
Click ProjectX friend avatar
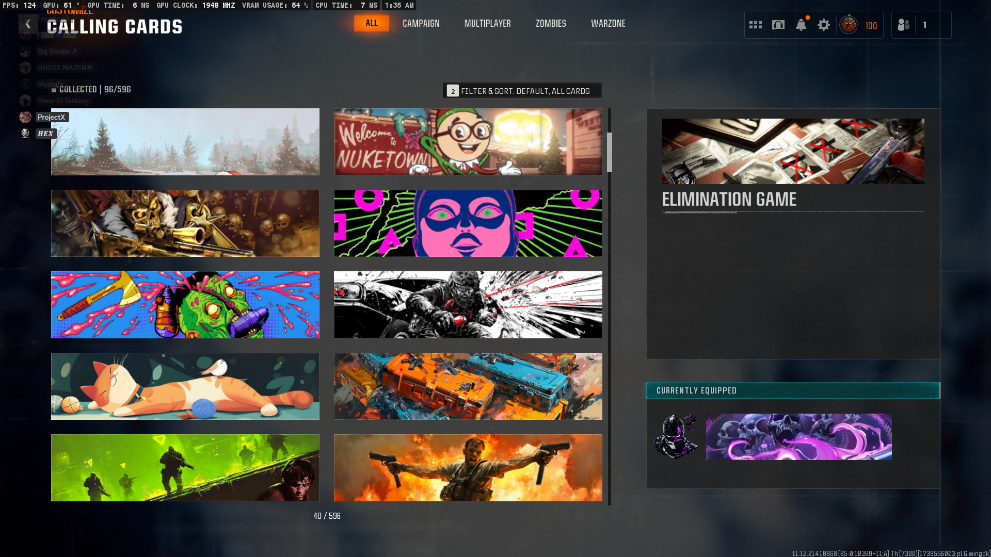pyautogui.click(x=25, y=117)
